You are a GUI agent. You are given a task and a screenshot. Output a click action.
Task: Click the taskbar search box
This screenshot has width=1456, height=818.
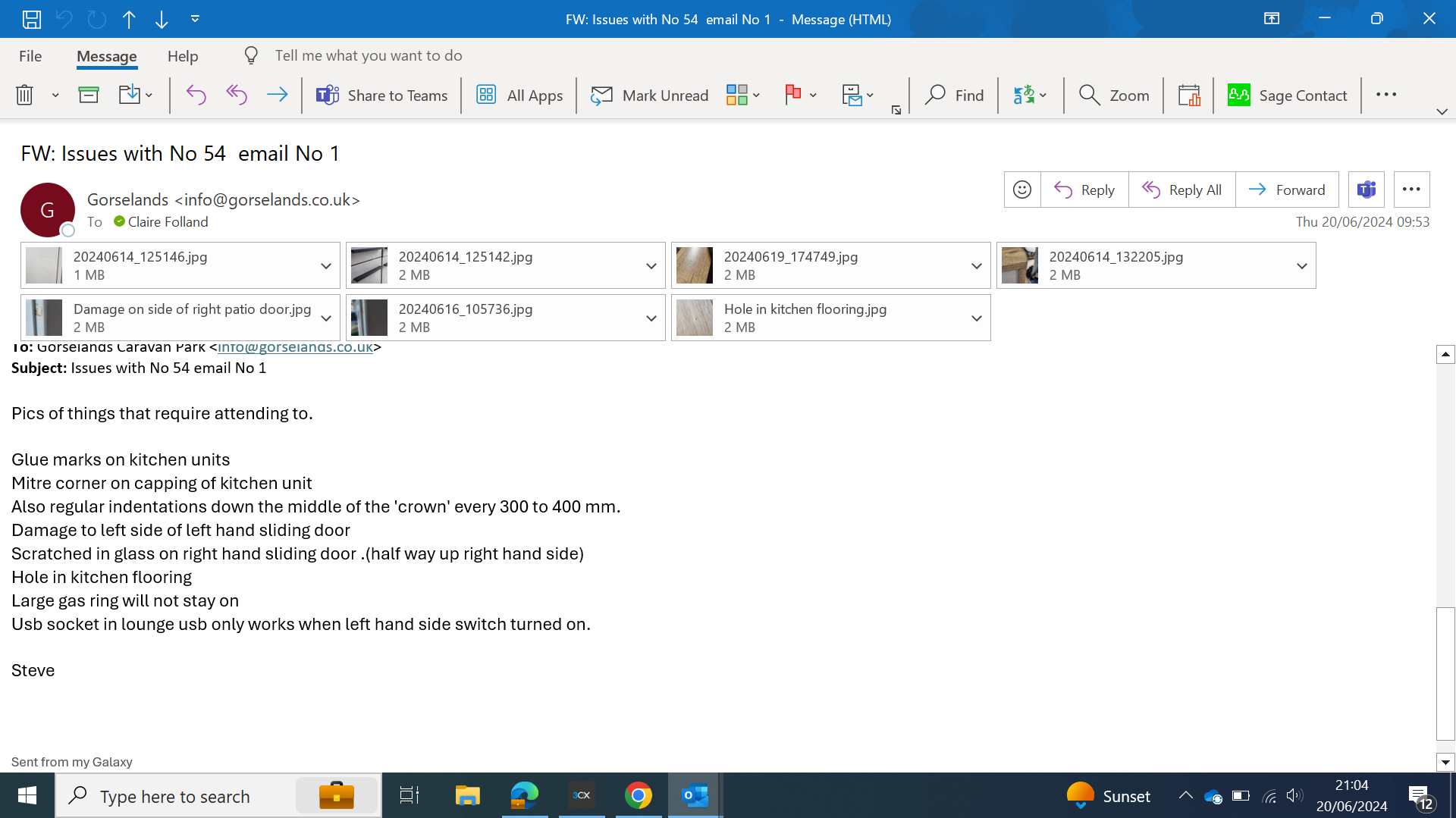tap(217, 796)
